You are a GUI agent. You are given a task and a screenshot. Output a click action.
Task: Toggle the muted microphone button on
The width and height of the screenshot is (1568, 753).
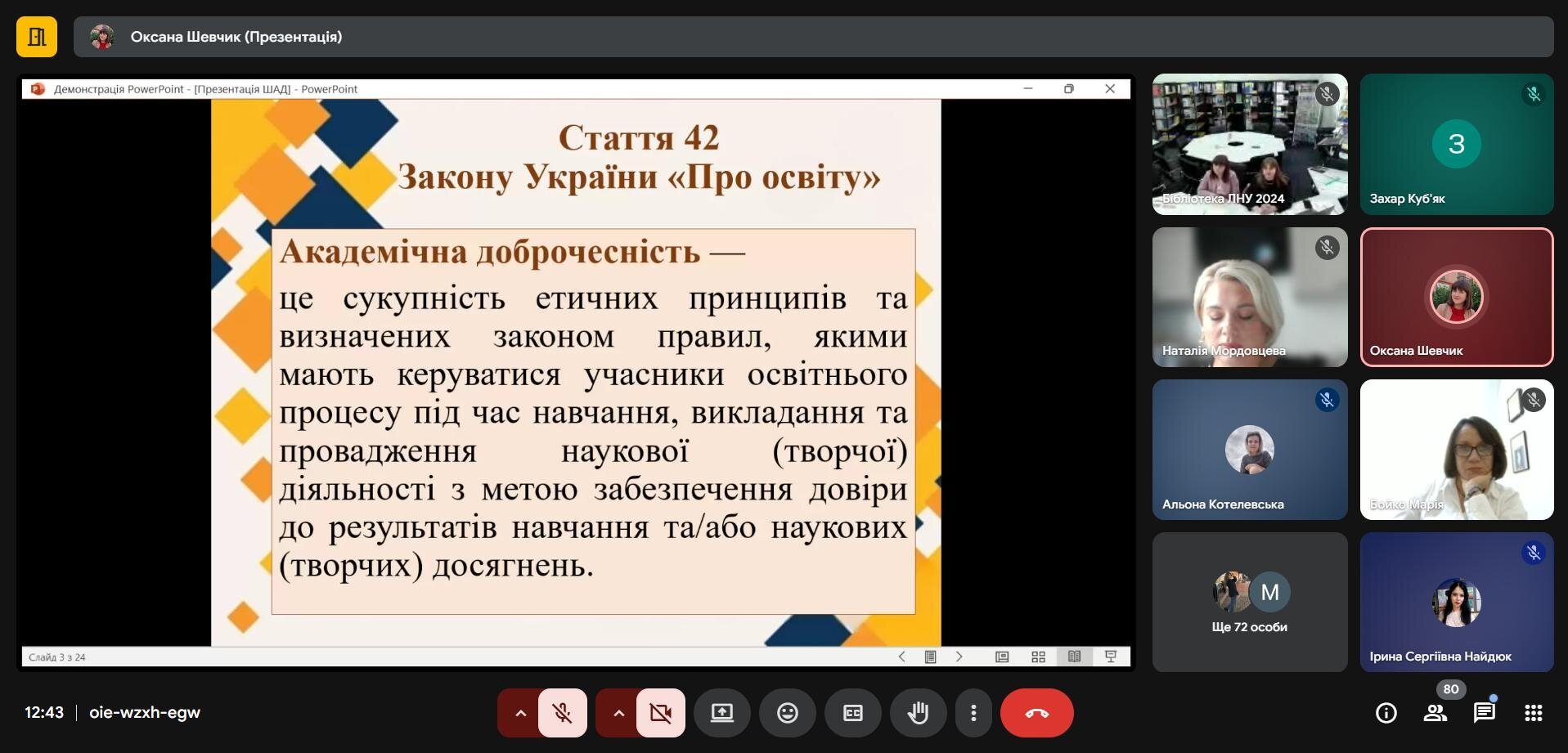click(x=562, y=713)
